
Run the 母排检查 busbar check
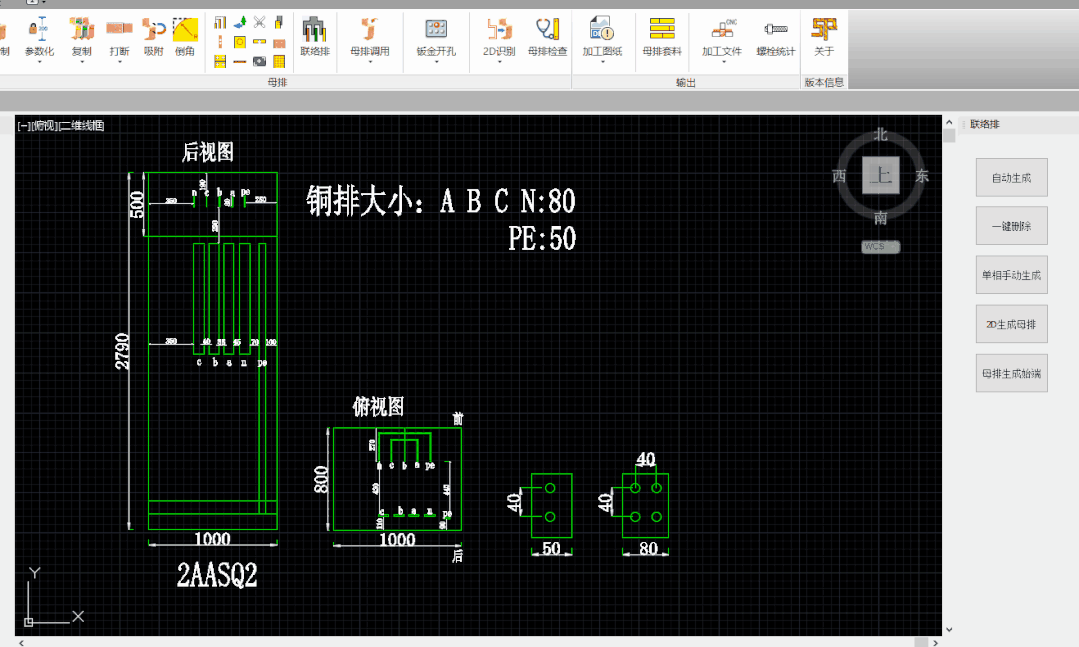click(x=547, y=36)
